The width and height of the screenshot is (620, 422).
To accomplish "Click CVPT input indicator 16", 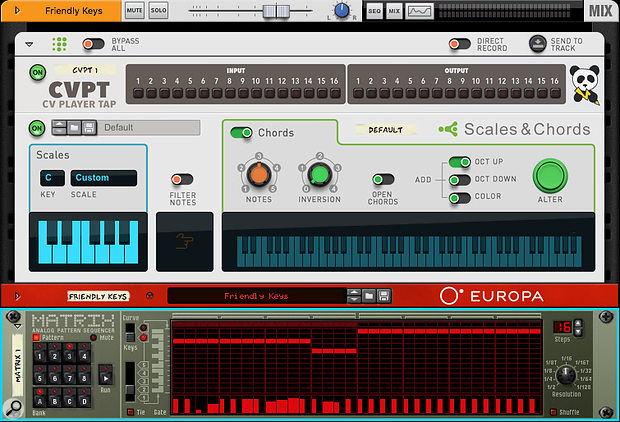I will 335,93.
